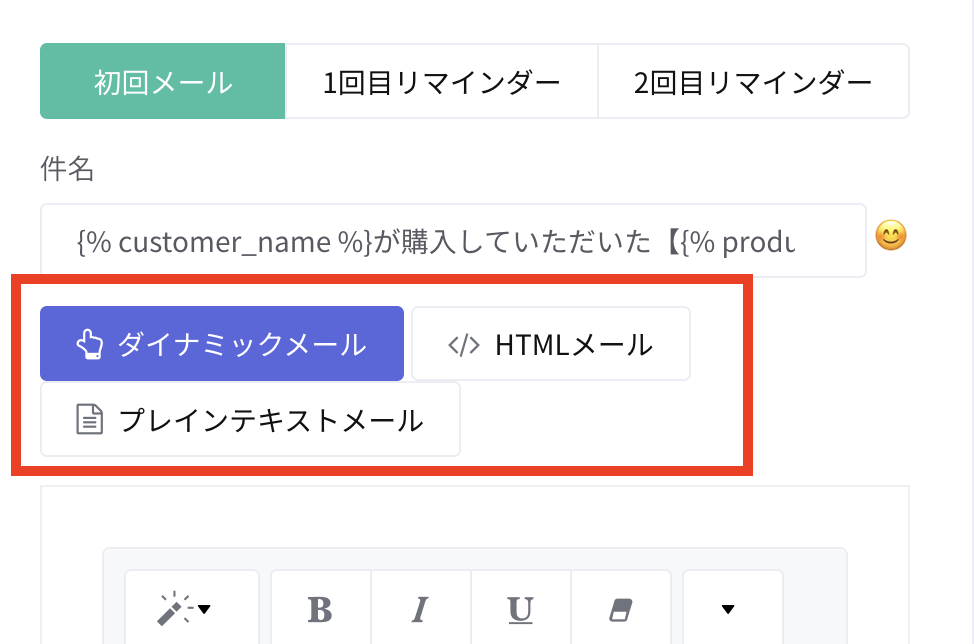Open the 1回目リマインダー tab
Image resolution: width=974 pixels, height=644 pixels.
pos(441,82)
